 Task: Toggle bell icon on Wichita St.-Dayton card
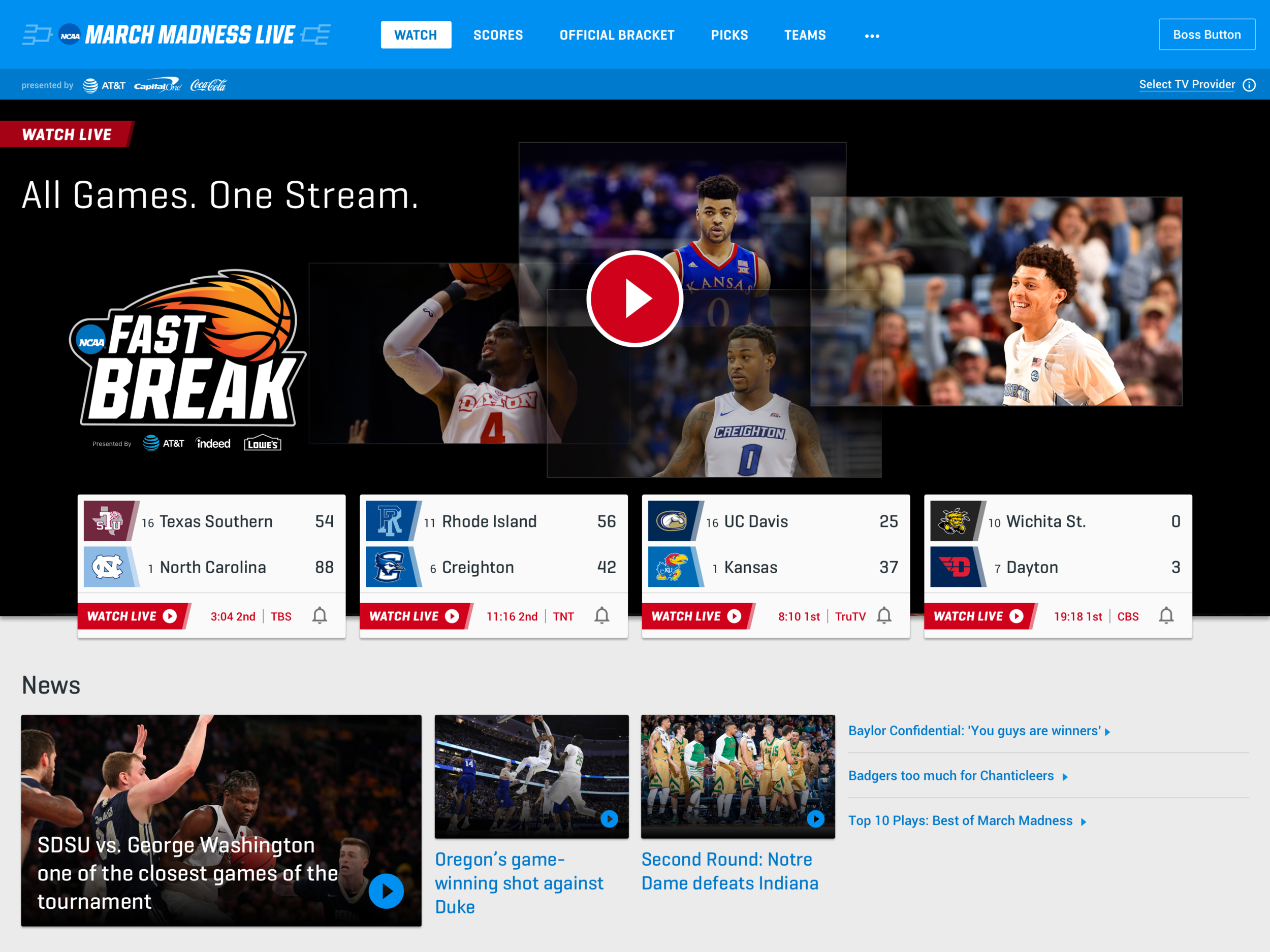pyautogui.click(x=1166, y=616)
